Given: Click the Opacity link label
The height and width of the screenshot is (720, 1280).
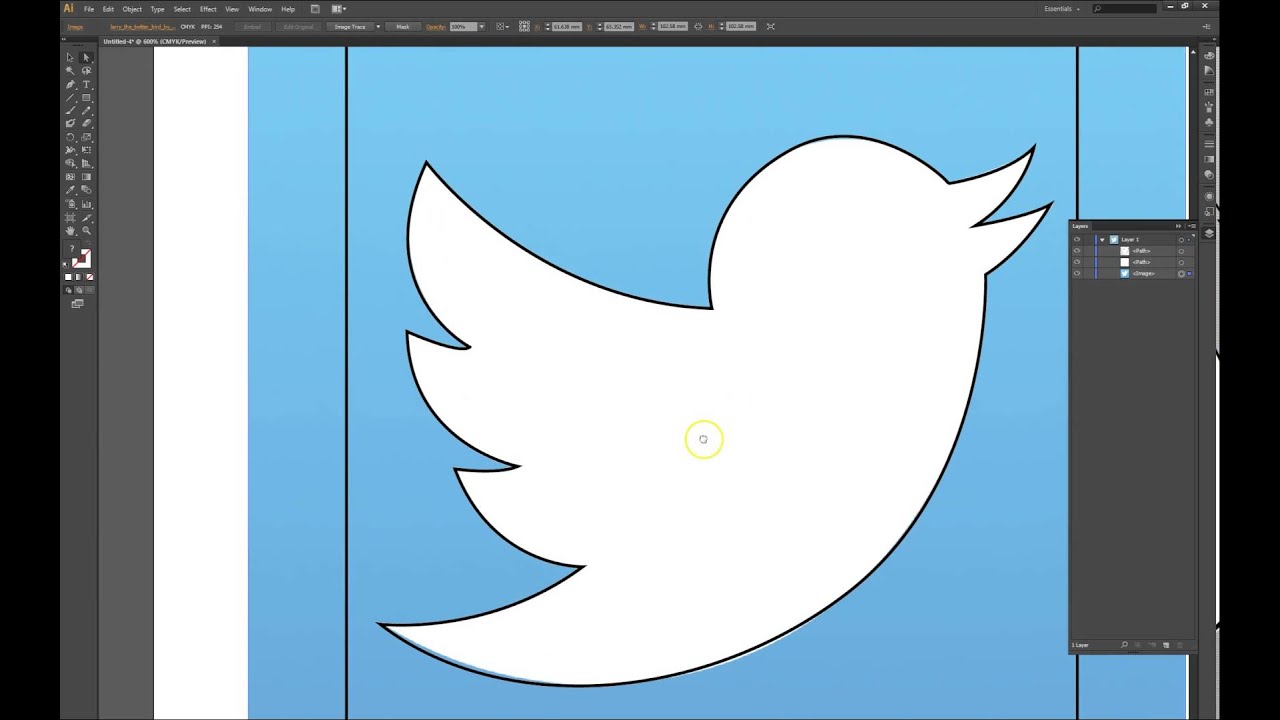Looking at the screenshot, I should pyautogui.click(x=435, y=26).
